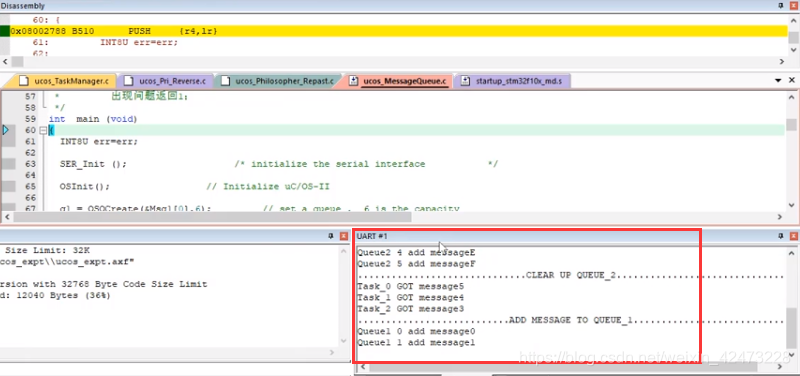Click the 'INT8U err=err;' line in Disassembly
The width and height of the screenshot is (800, 376).
coord(139,42)
